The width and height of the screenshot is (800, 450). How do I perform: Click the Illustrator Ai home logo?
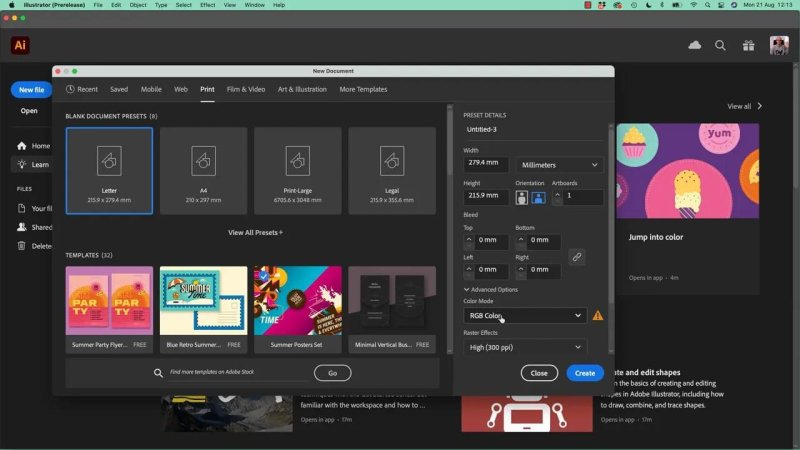(x=20, y=45)
